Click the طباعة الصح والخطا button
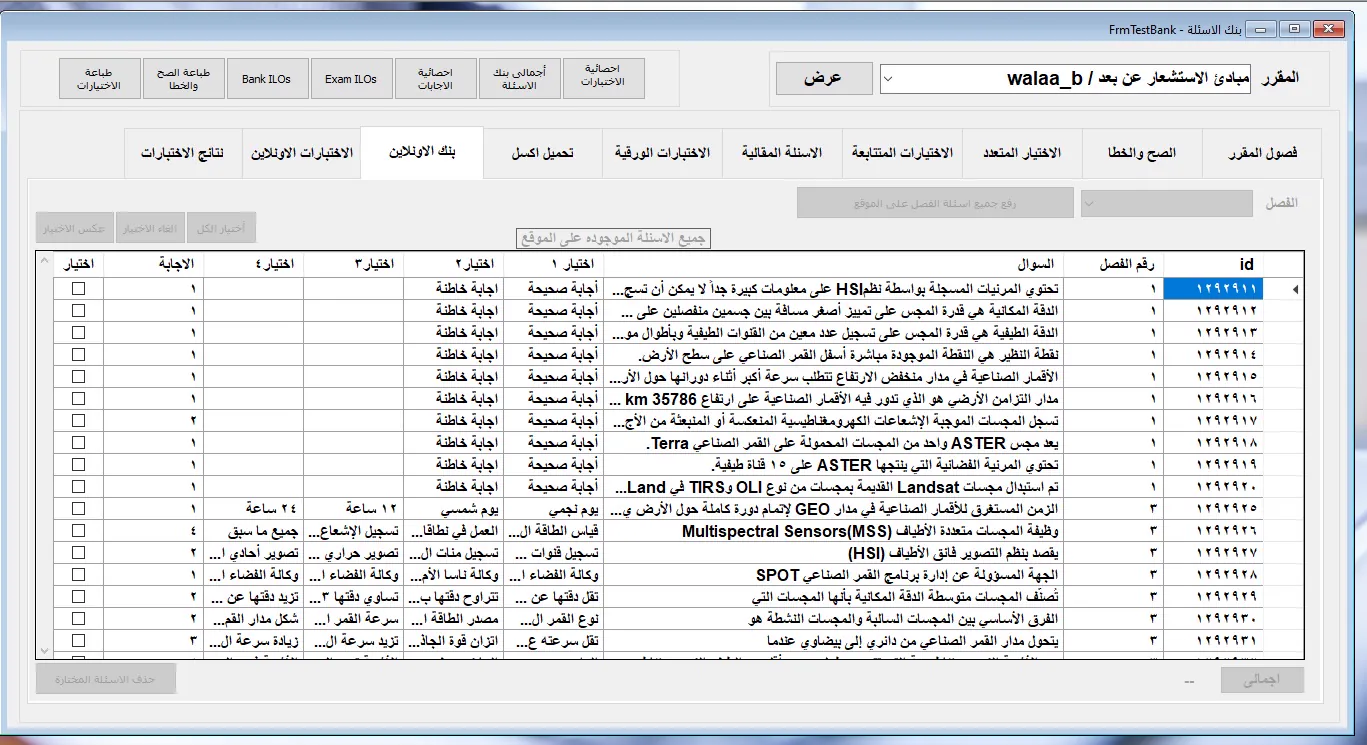This screenshot has width=1367, height=745. (182, 77)
